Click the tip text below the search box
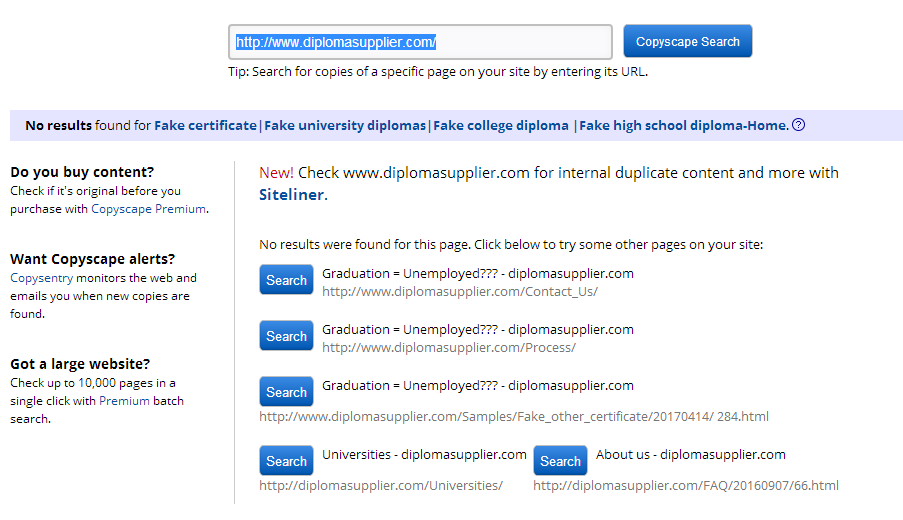The width and height of the screenshot is (903, 520). click(x=438, y=72)
